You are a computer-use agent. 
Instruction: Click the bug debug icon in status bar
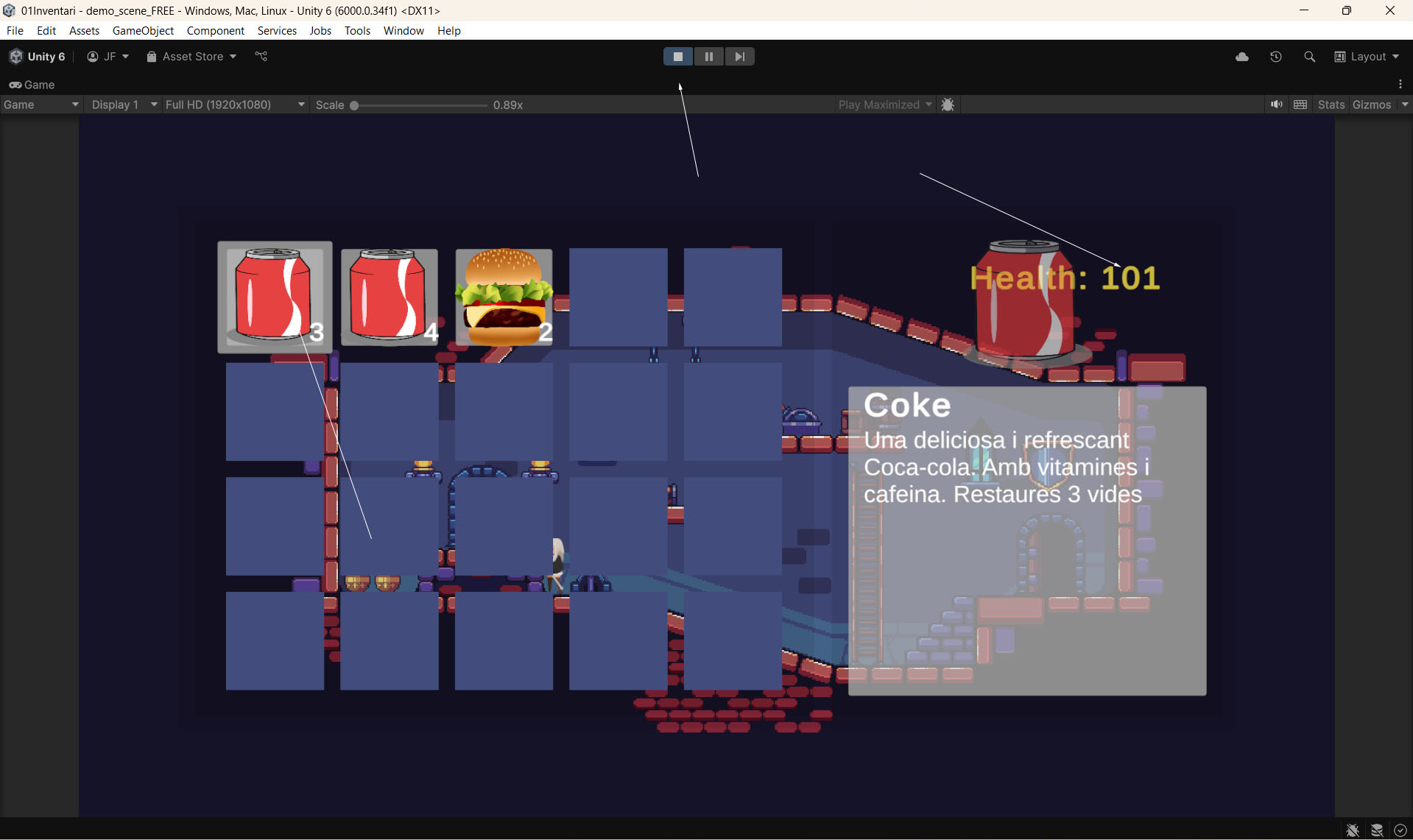point(1352,830)
